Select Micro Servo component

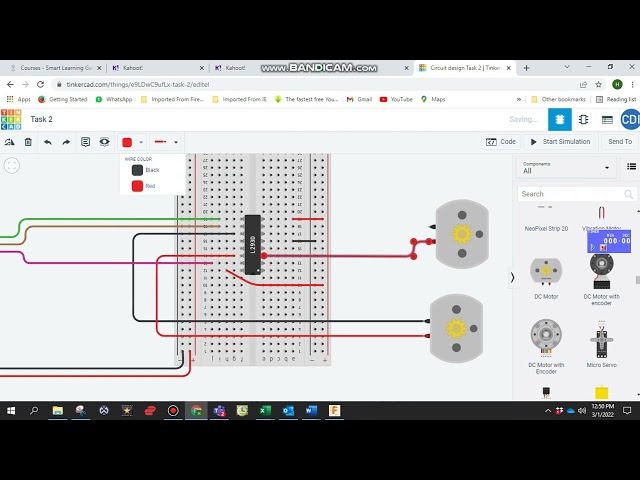tap(602, 345)
